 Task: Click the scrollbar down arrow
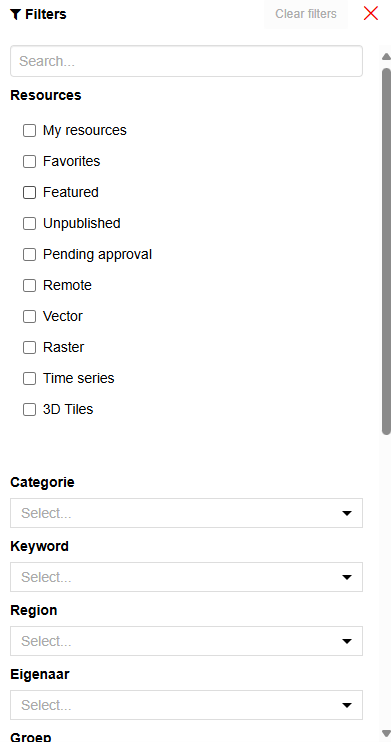click(386, 734)
